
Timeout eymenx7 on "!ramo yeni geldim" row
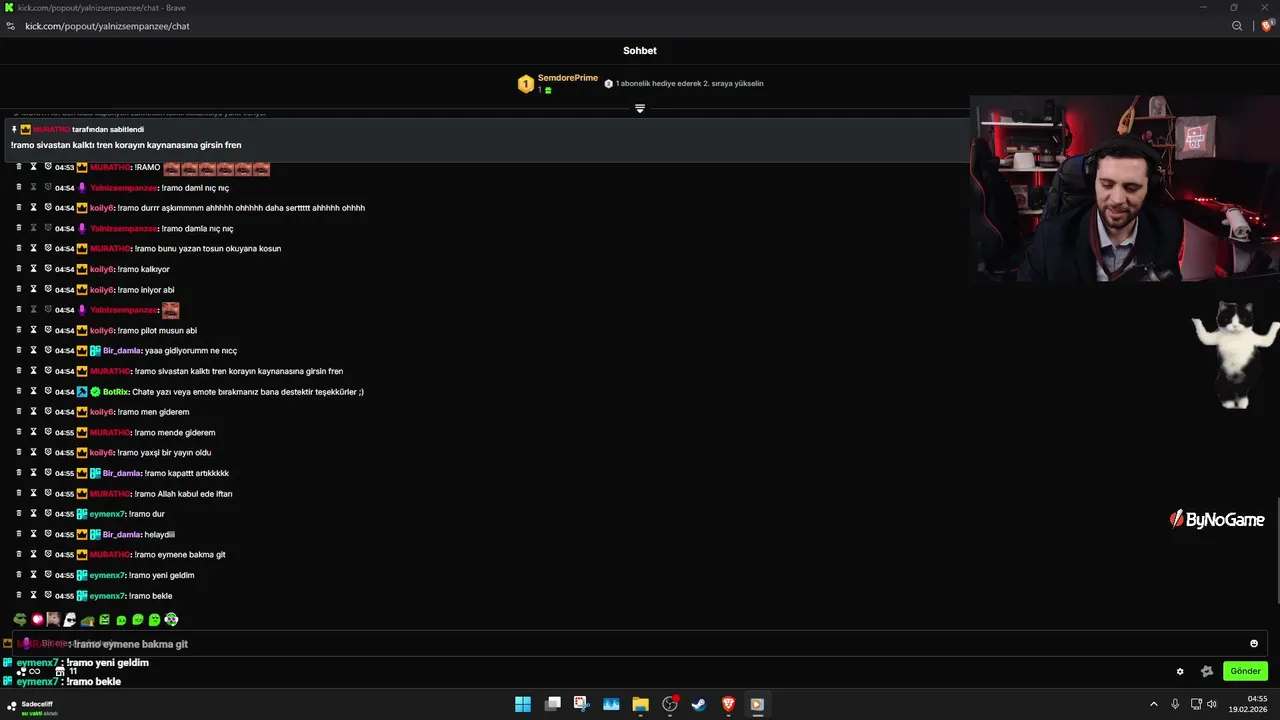click(33, 575)
